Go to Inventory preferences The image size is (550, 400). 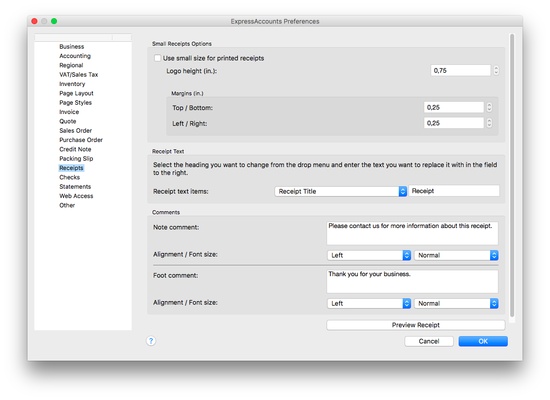coord(72,84)
